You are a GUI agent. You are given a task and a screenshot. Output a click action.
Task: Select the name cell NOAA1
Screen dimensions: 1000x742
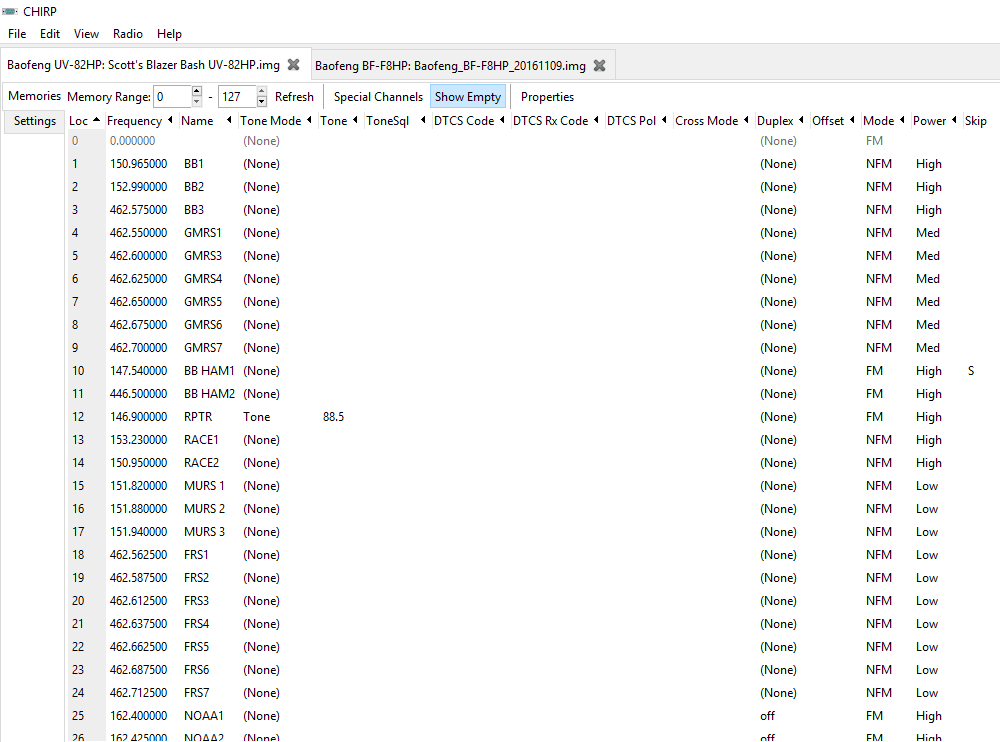pos(204,715)
